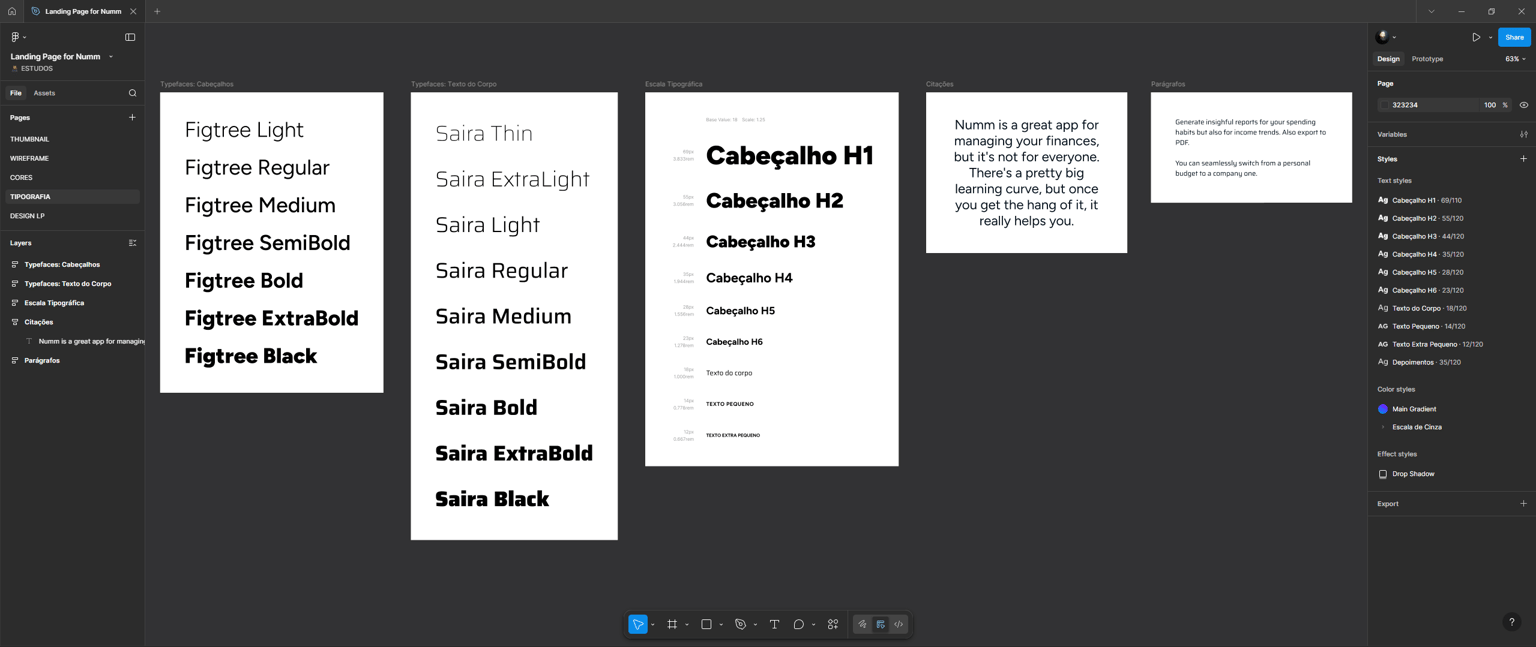Open Move tool options dropdown arrow
Screen dimensions: 1536x647
point(653,625)
